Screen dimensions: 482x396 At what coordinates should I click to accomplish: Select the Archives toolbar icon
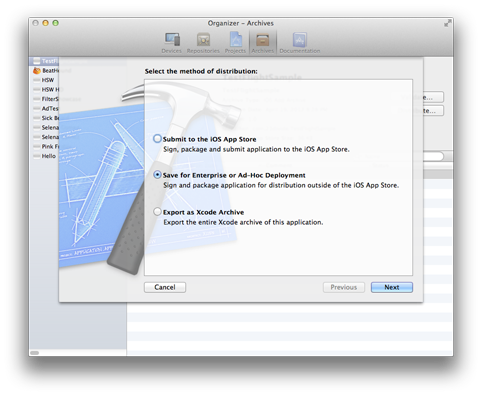point(263,43)
